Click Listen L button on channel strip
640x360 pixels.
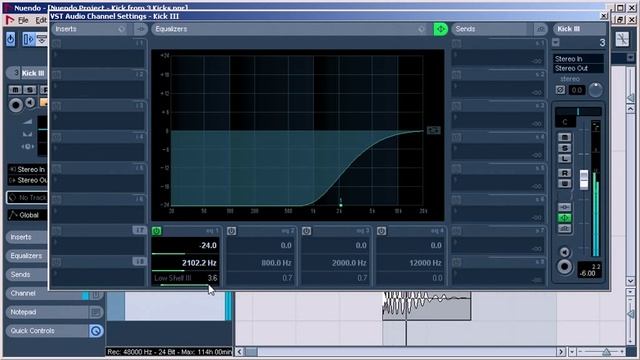click(564, 158)
